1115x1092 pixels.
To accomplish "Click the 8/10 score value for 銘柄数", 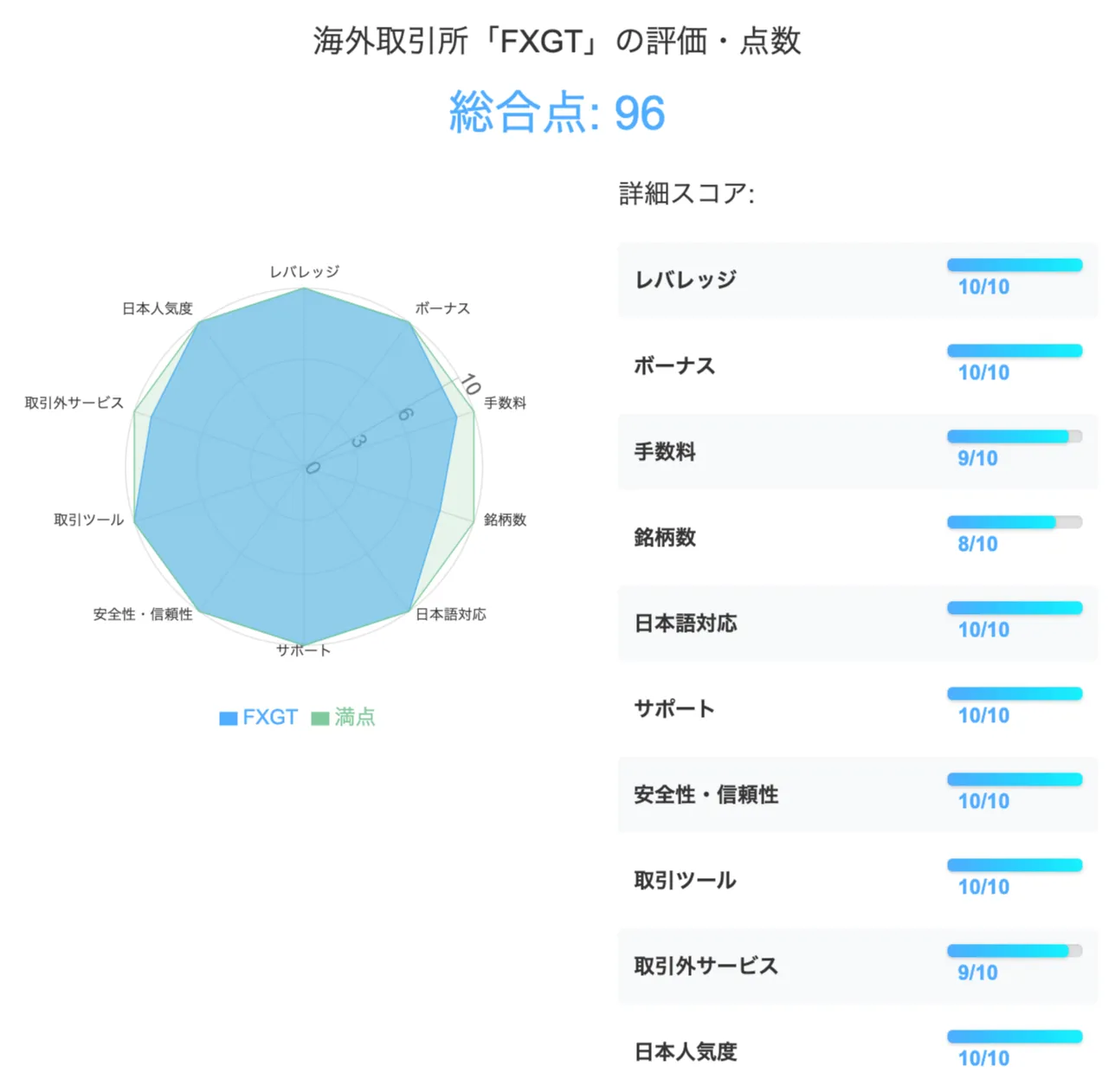I will [x=977, y=544].
